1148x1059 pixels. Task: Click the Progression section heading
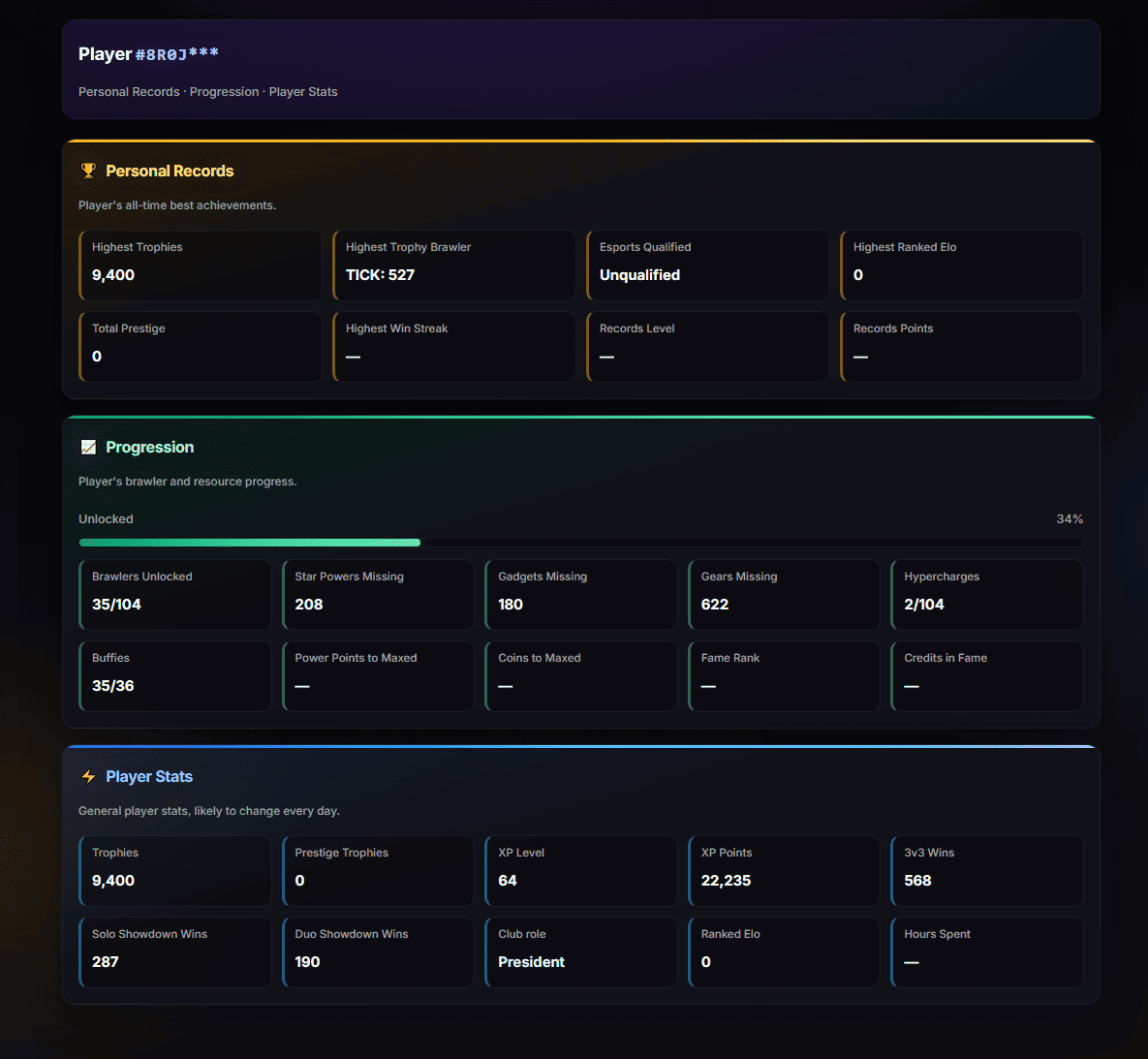coord(149,447)
